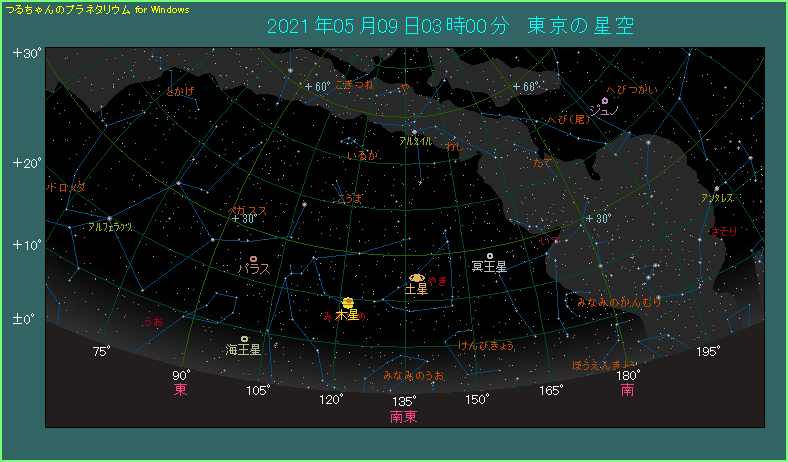Click the Juno asteroid marker (ジュノー)

[x=605, y=101]
